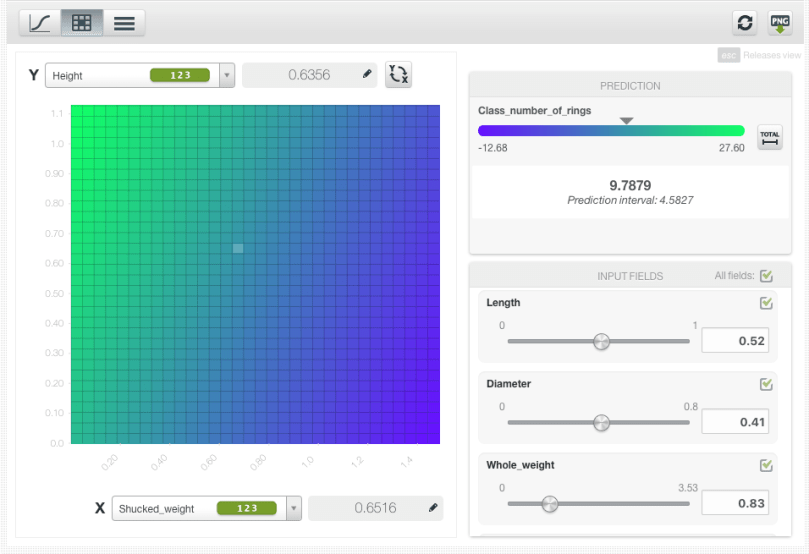The image size is (809, 554).
Task: Click the Length value input box
Action: (x=735, y=341)
